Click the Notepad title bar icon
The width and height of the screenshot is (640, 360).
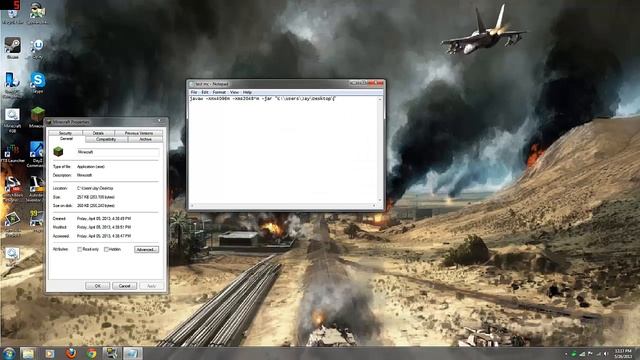191,84
